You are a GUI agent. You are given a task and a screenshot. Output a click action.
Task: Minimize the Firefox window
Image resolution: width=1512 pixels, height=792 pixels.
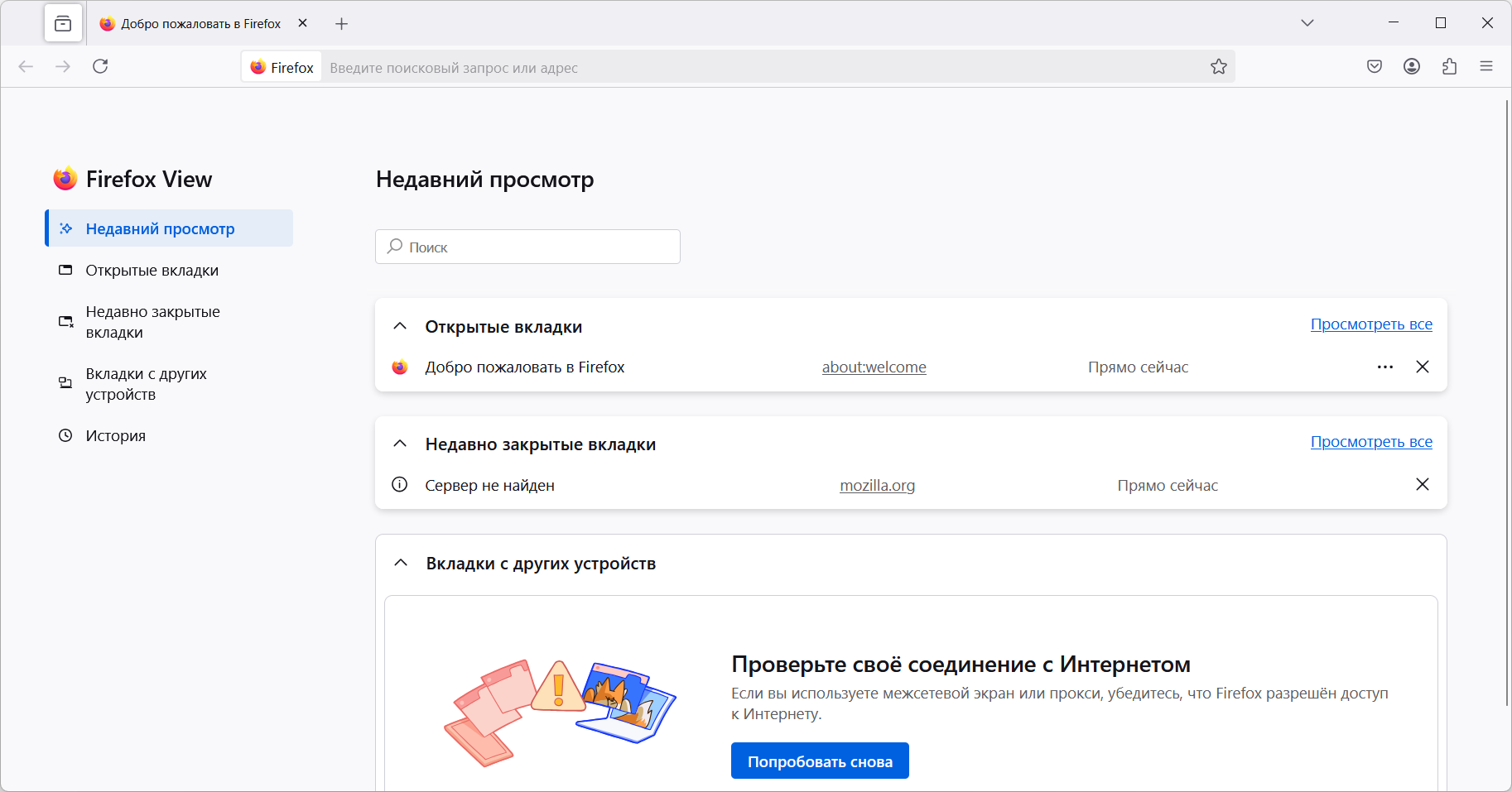click(x=1394, y=23)
